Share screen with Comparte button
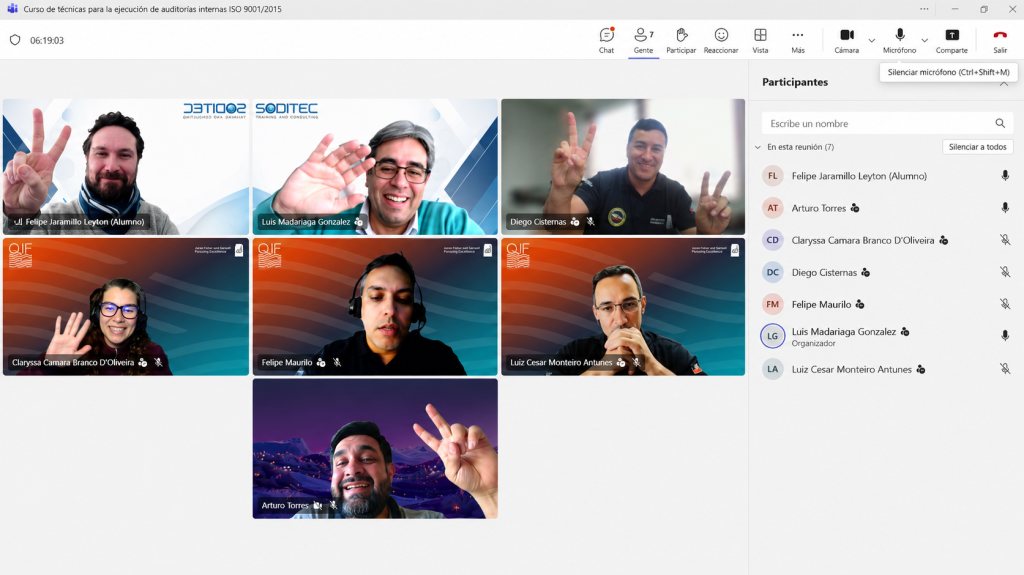 coord(952,41)
